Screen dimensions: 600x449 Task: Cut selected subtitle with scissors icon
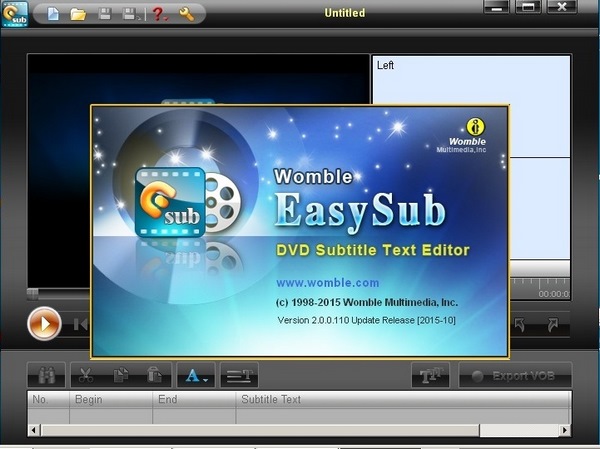pyautogui.click(x=86, y=375)
